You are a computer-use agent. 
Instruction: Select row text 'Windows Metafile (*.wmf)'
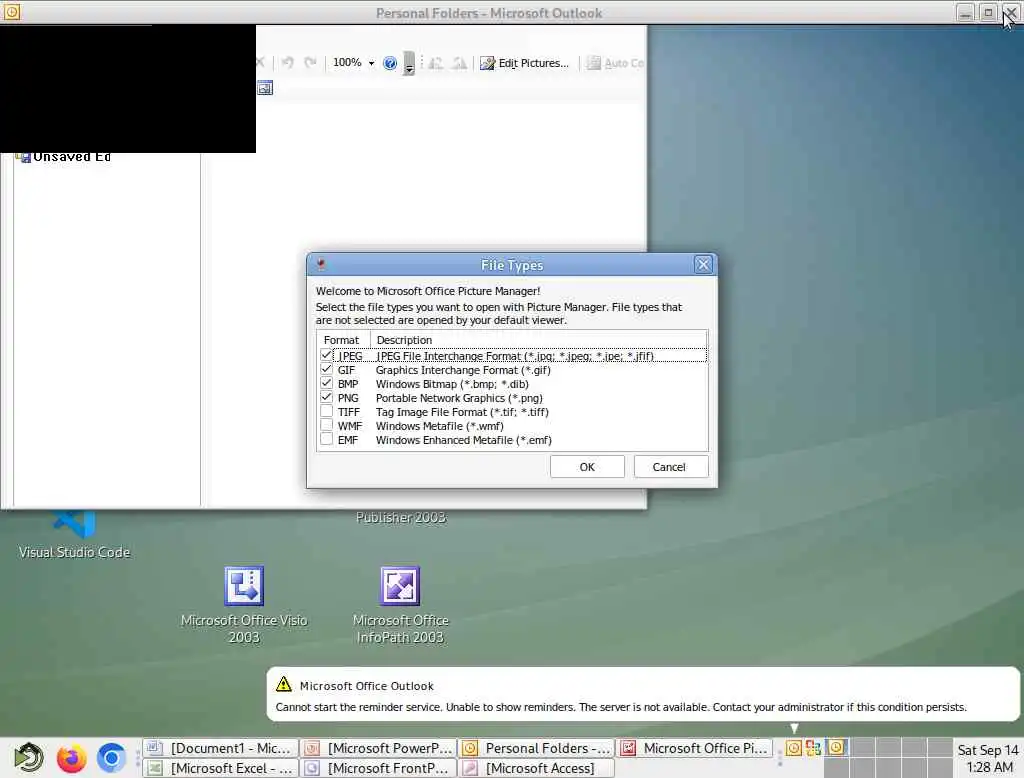(x=440, y=426)
